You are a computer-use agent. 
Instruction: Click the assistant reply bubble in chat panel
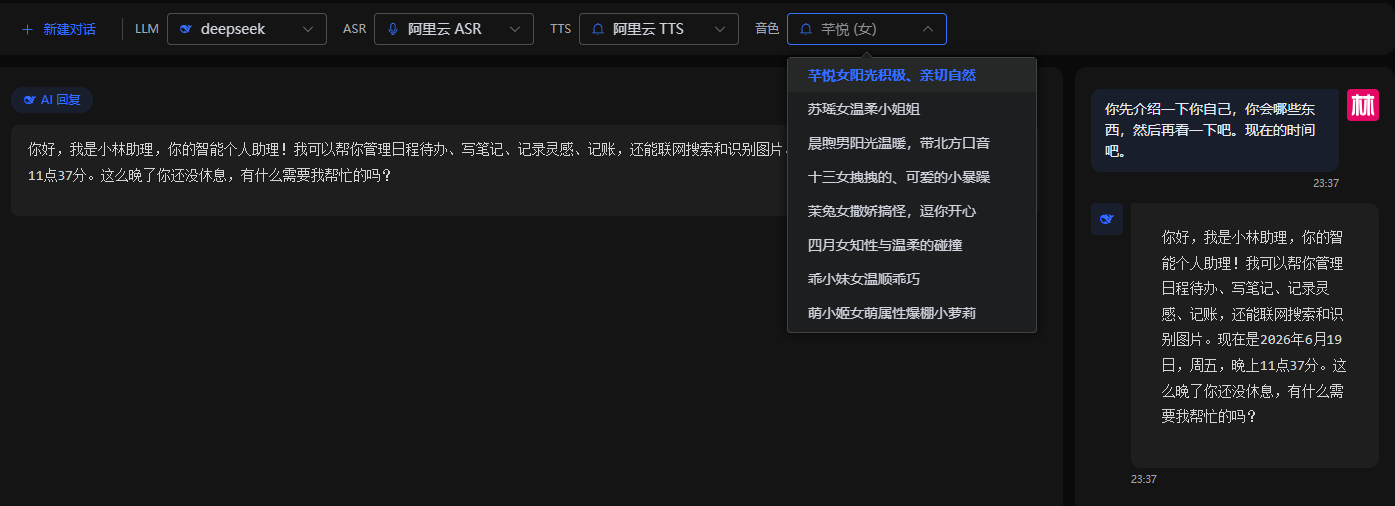point(1255,335)
